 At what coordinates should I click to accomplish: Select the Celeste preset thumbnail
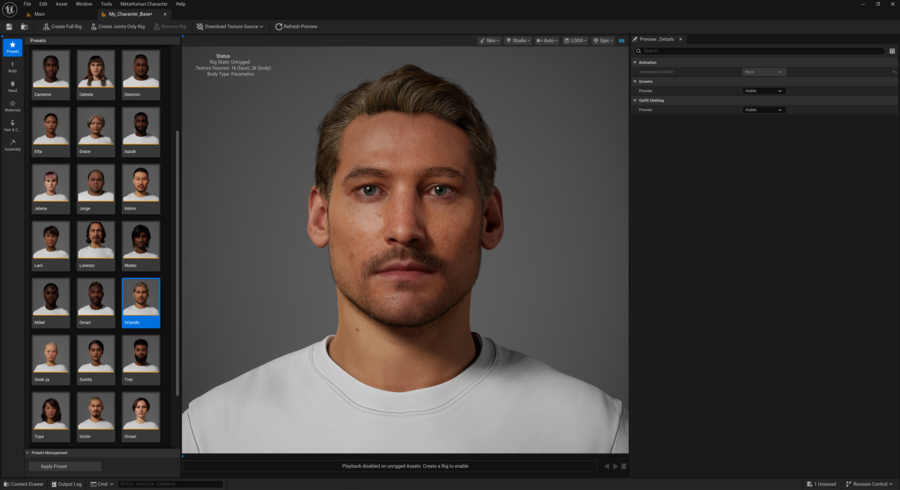(96, 70)
